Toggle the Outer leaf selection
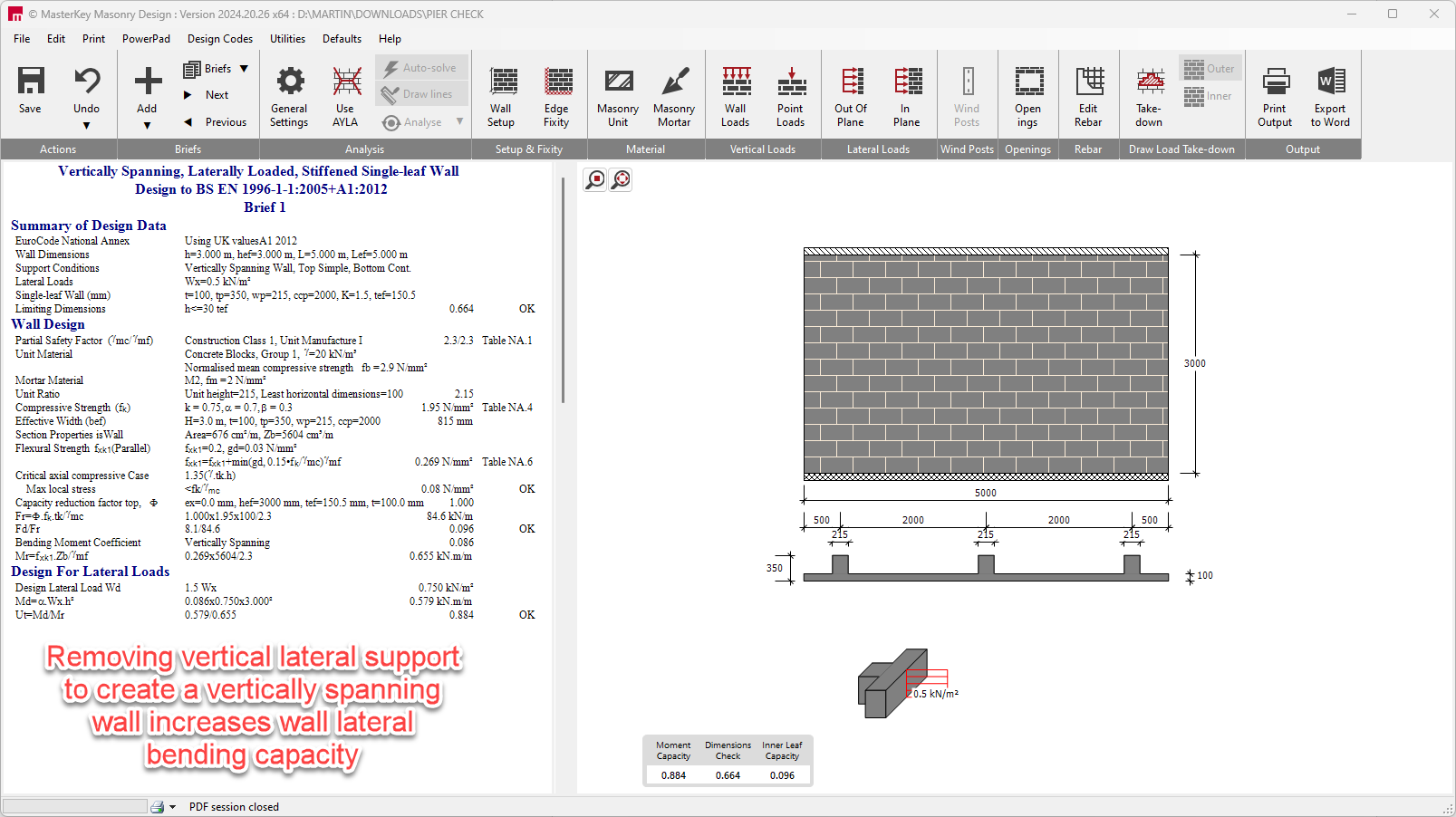1456x817 pixels. tap(1210, 69)
